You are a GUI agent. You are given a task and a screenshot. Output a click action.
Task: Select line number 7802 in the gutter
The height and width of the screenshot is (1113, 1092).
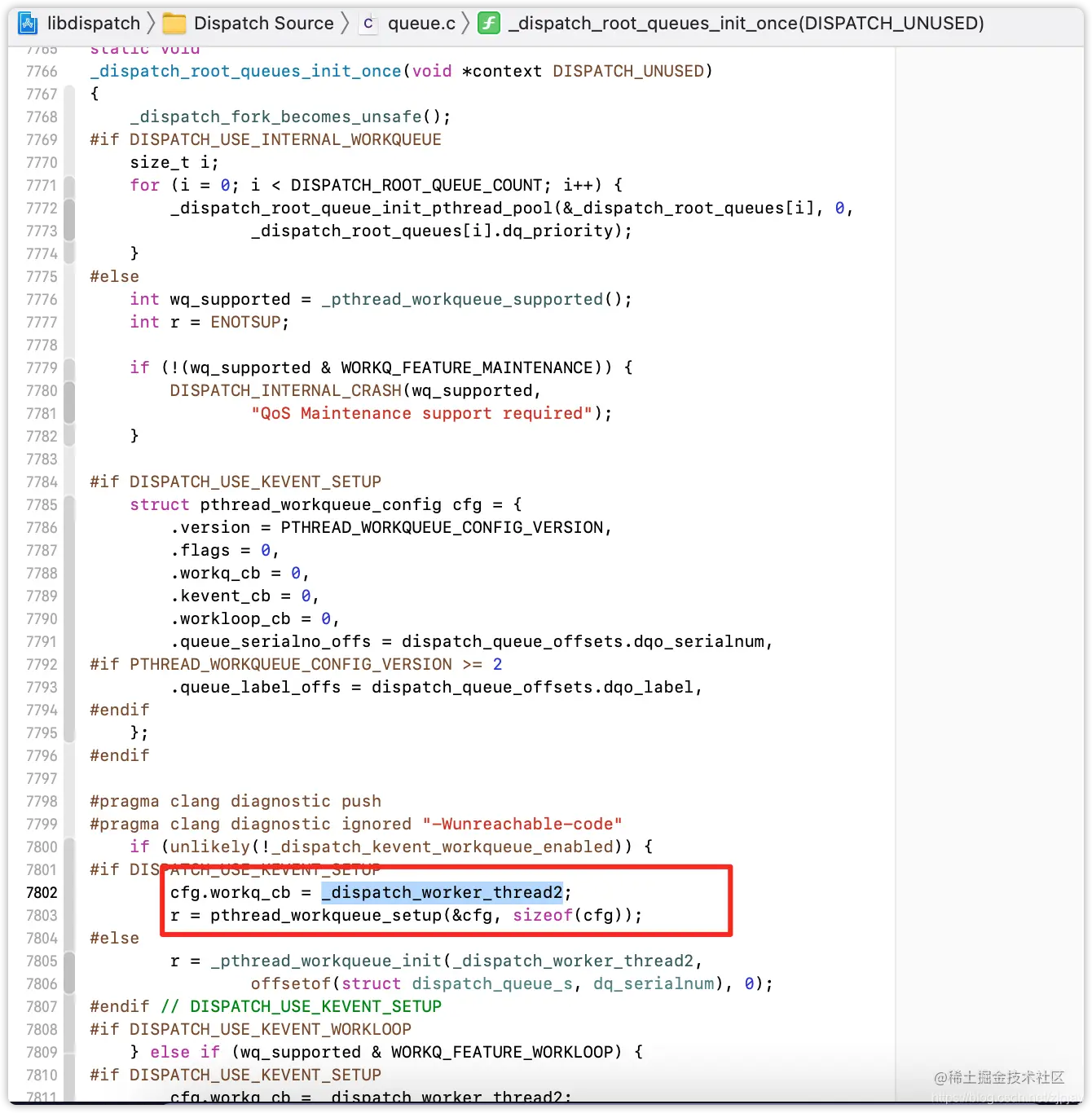click(42, 892)
